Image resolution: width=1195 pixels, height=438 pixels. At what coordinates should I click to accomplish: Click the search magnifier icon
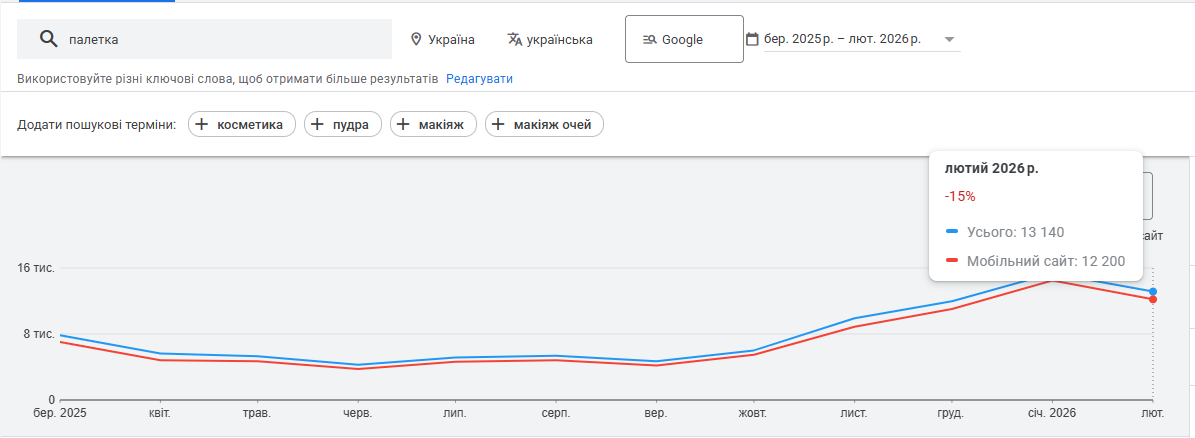48,39
